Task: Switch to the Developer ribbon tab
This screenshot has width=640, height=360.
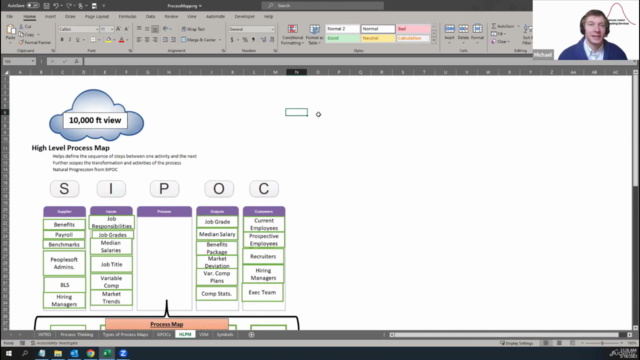Action: pos(244,17)
